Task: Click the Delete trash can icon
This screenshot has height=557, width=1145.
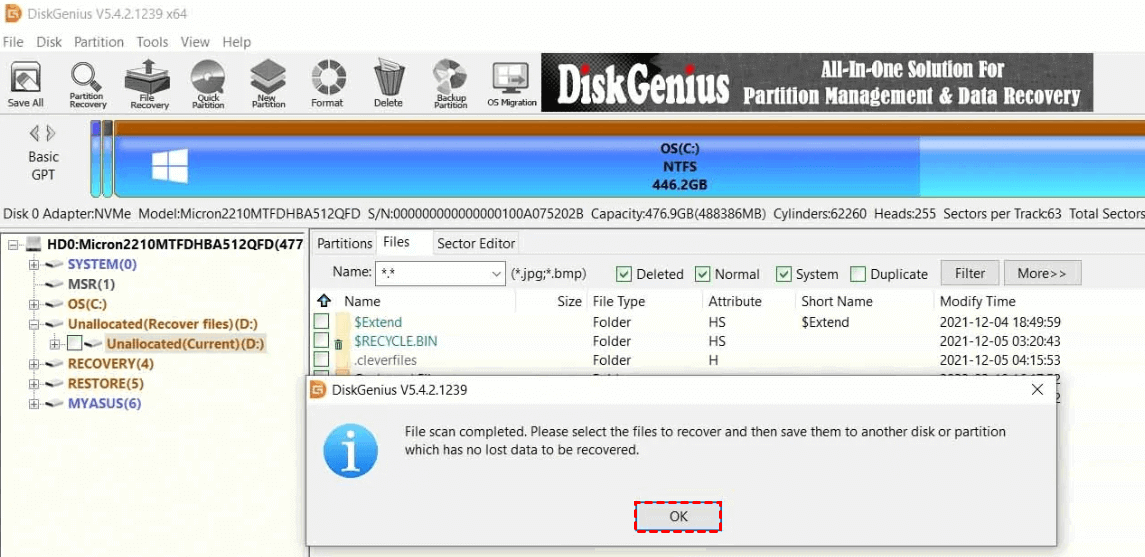Action: tap(388, 85)
